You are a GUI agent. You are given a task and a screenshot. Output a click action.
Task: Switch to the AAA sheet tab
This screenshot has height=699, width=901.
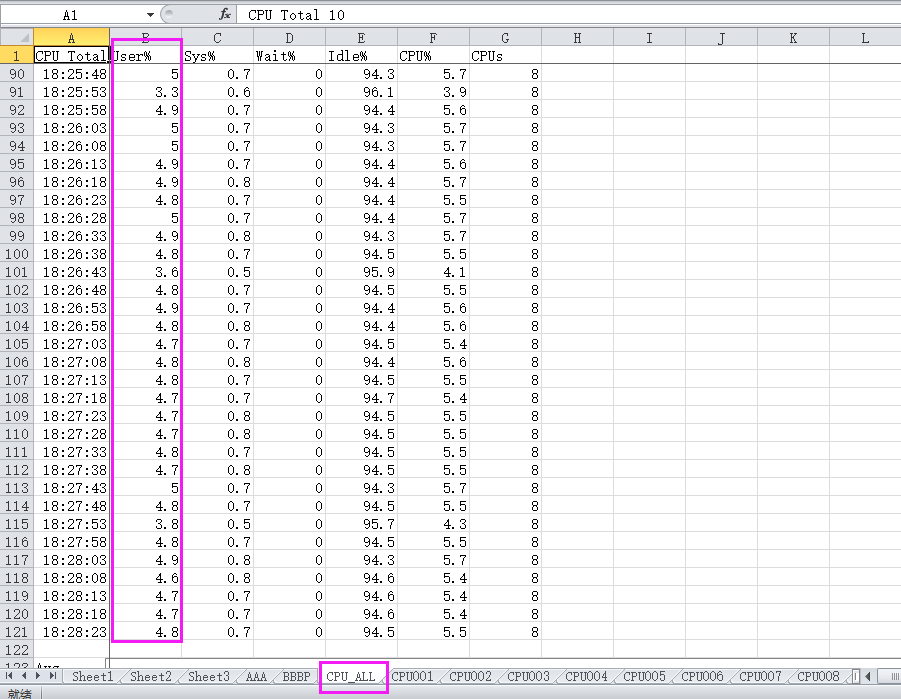256,677
